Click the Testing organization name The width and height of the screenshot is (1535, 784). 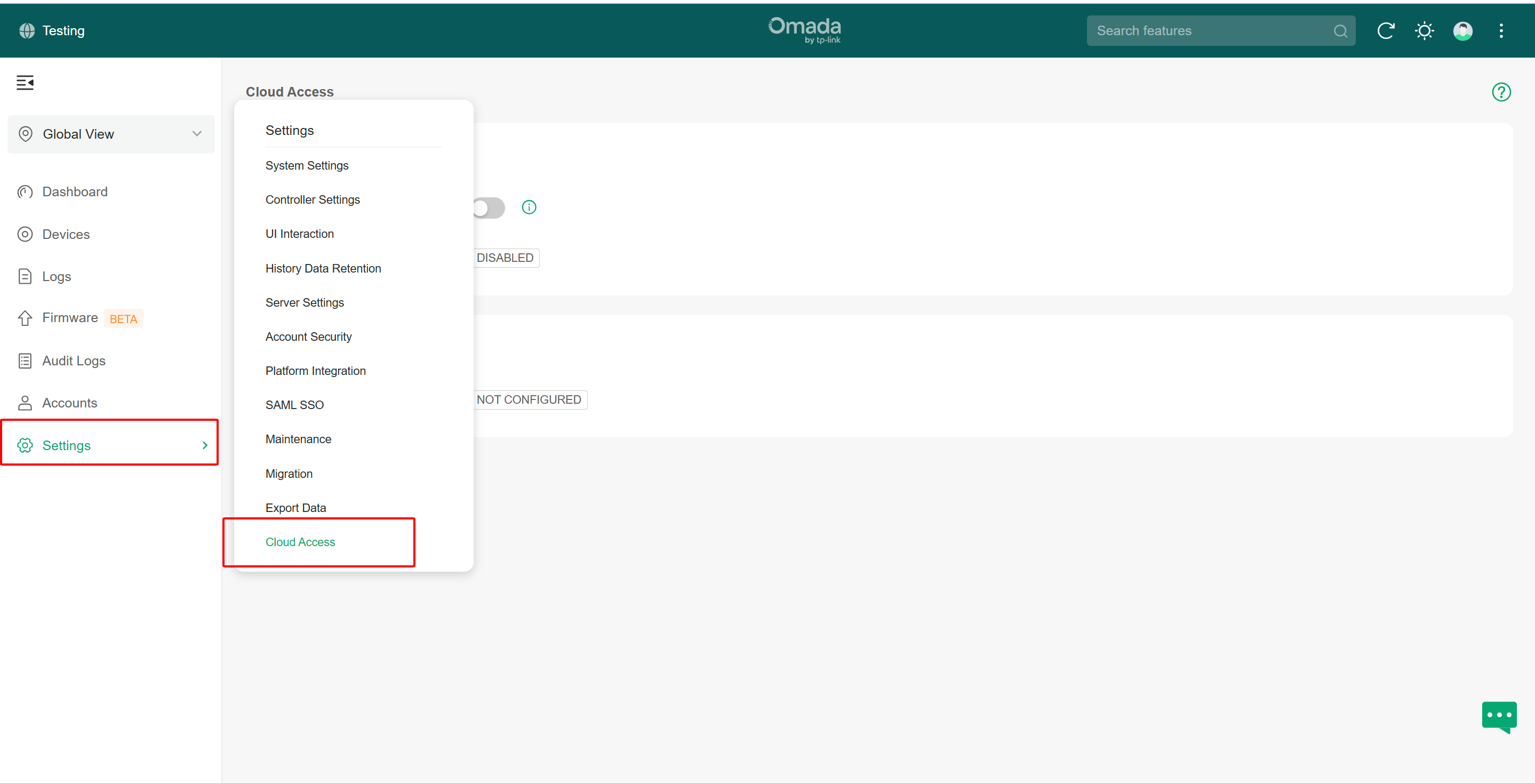[63, 30]
